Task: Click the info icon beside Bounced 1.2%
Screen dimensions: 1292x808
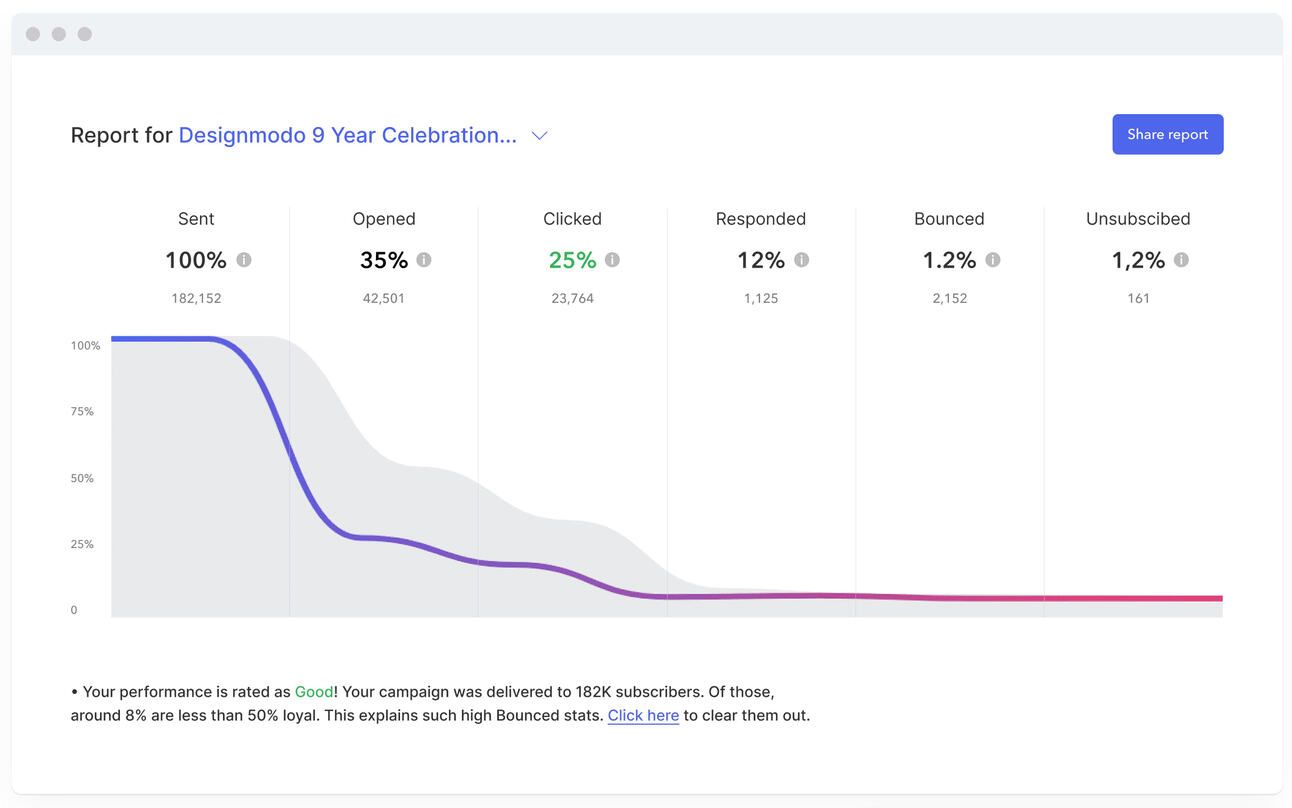Action: pos(992,260)
